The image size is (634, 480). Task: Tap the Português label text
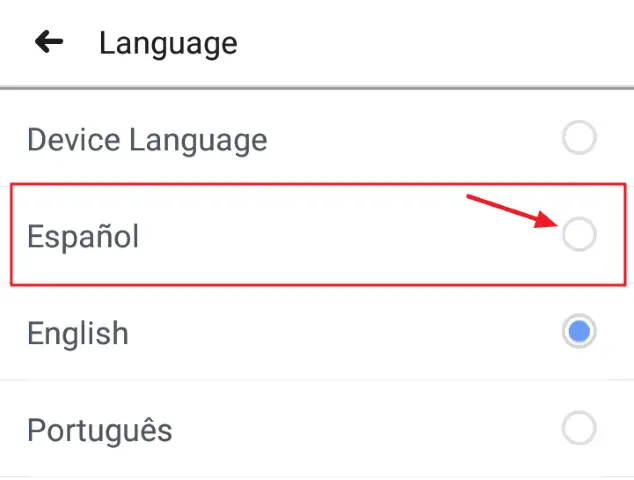click(x=100, y=430)
